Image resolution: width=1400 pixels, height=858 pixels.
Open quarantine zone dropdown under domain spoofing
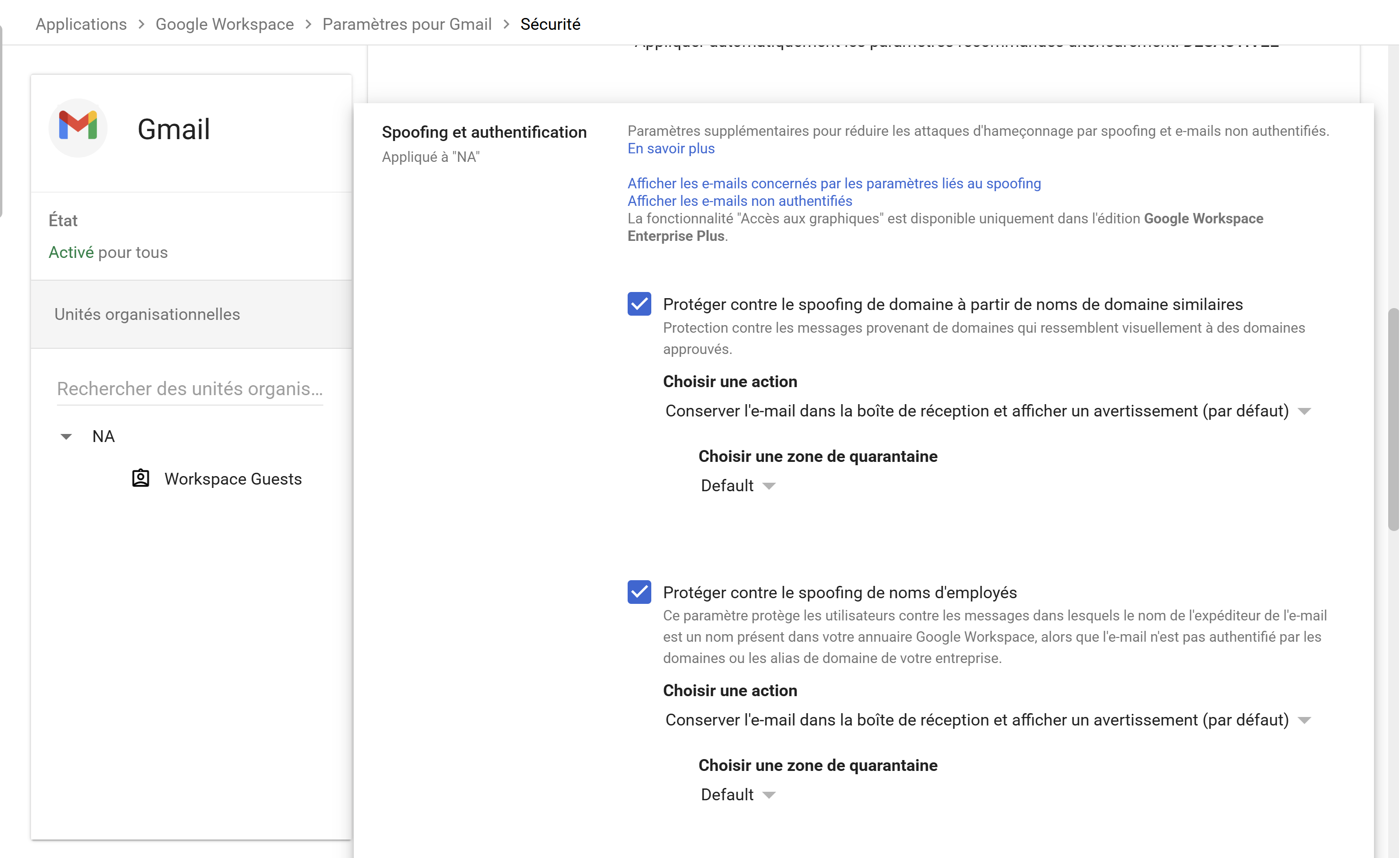pos(737,486)
